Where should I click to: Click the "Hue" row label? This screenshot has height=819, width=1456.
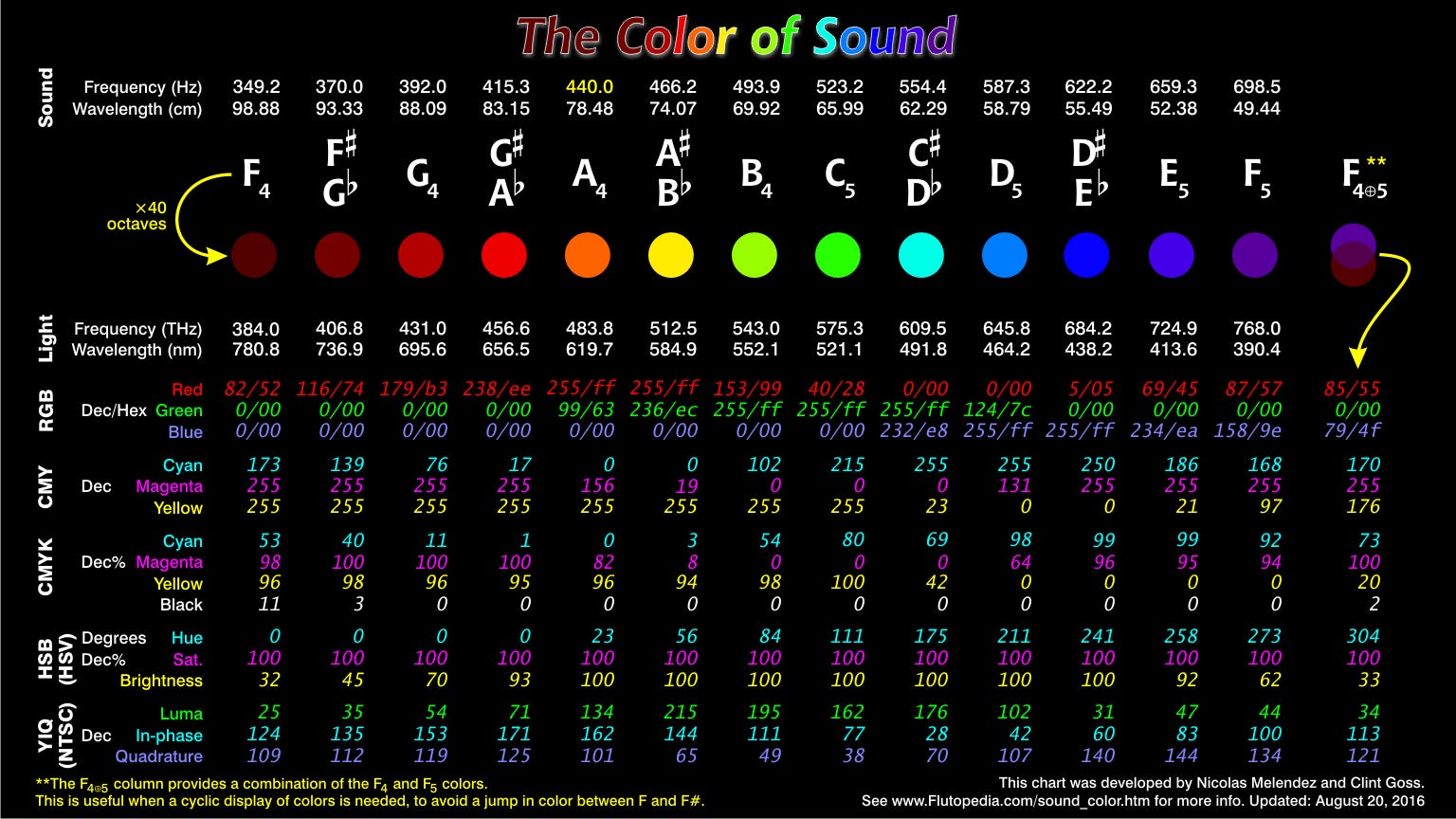point(187,638)
